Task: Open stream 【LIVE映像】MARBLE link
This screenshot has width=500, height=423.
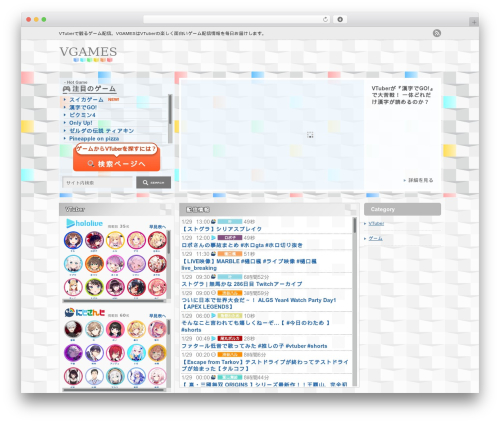Action: [x=249, y=264]
